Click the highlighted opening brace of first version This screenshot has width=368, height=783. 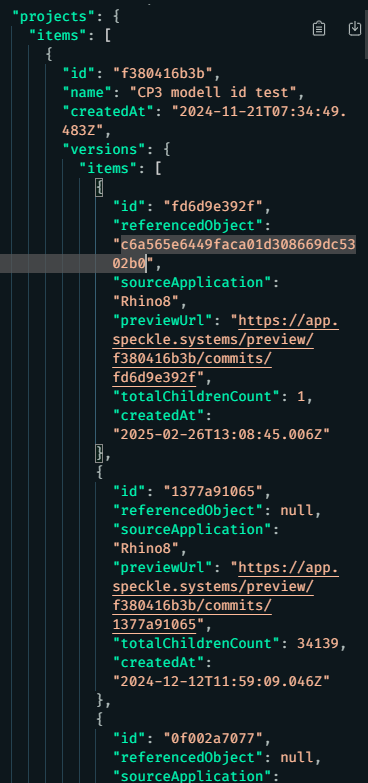(x=100, y=188)
